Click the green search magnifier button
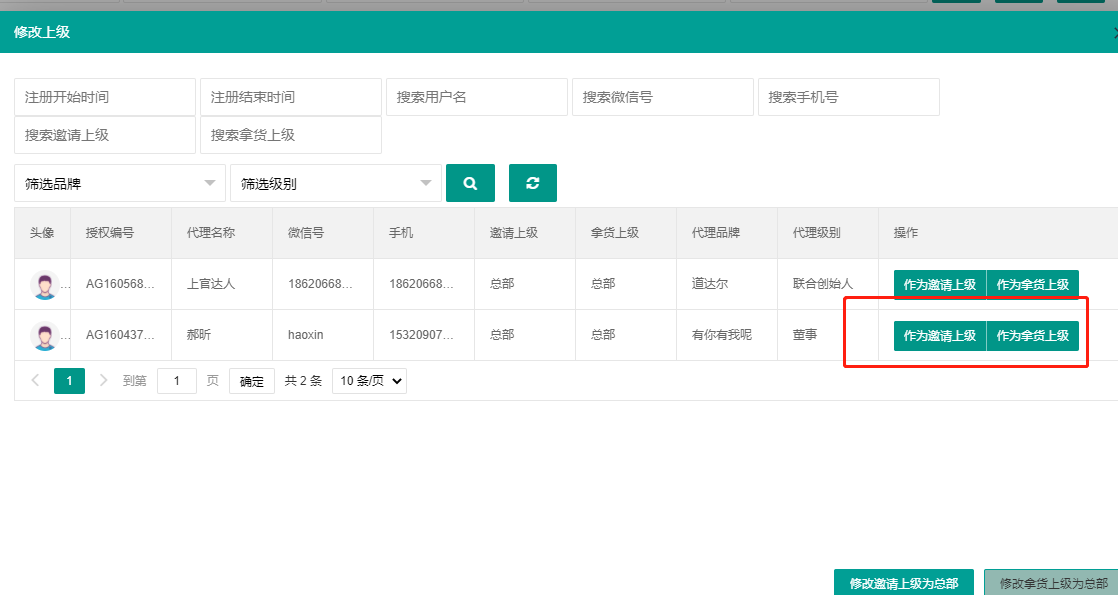 pyautogui.click(x=470, y=183)
